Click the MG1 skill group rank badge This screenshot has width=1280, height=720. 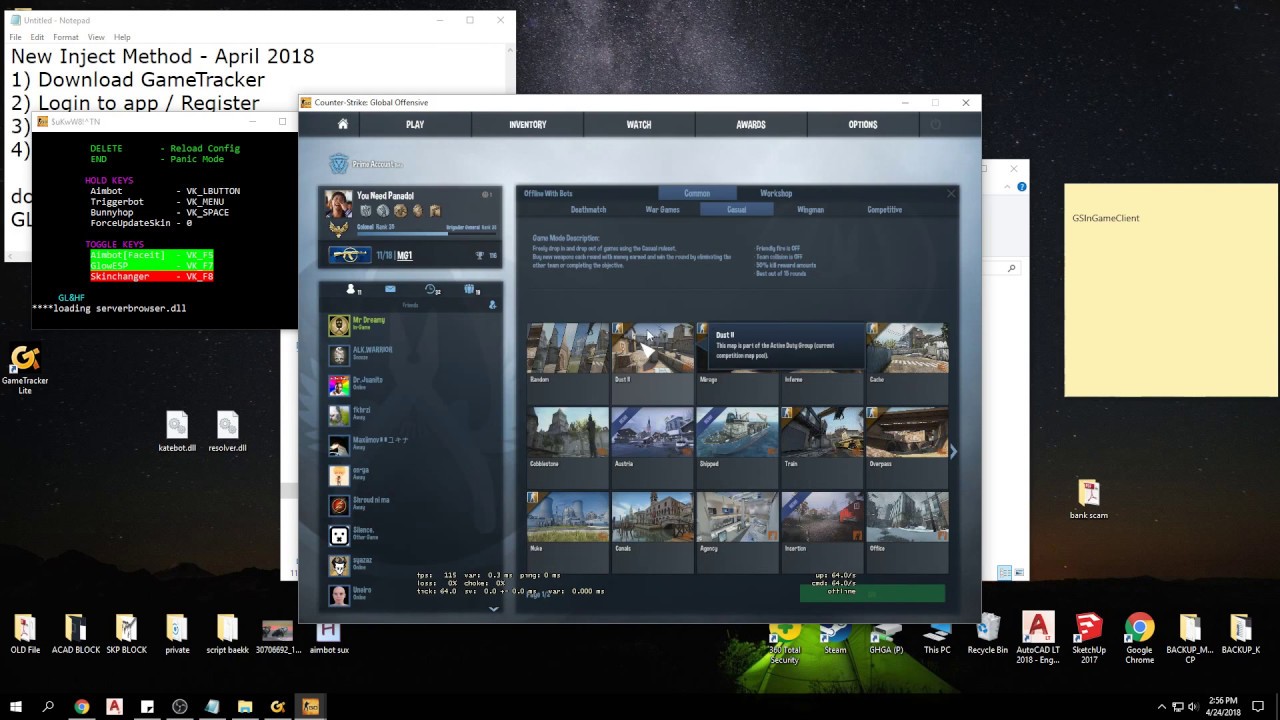click(x=349, y=255)
